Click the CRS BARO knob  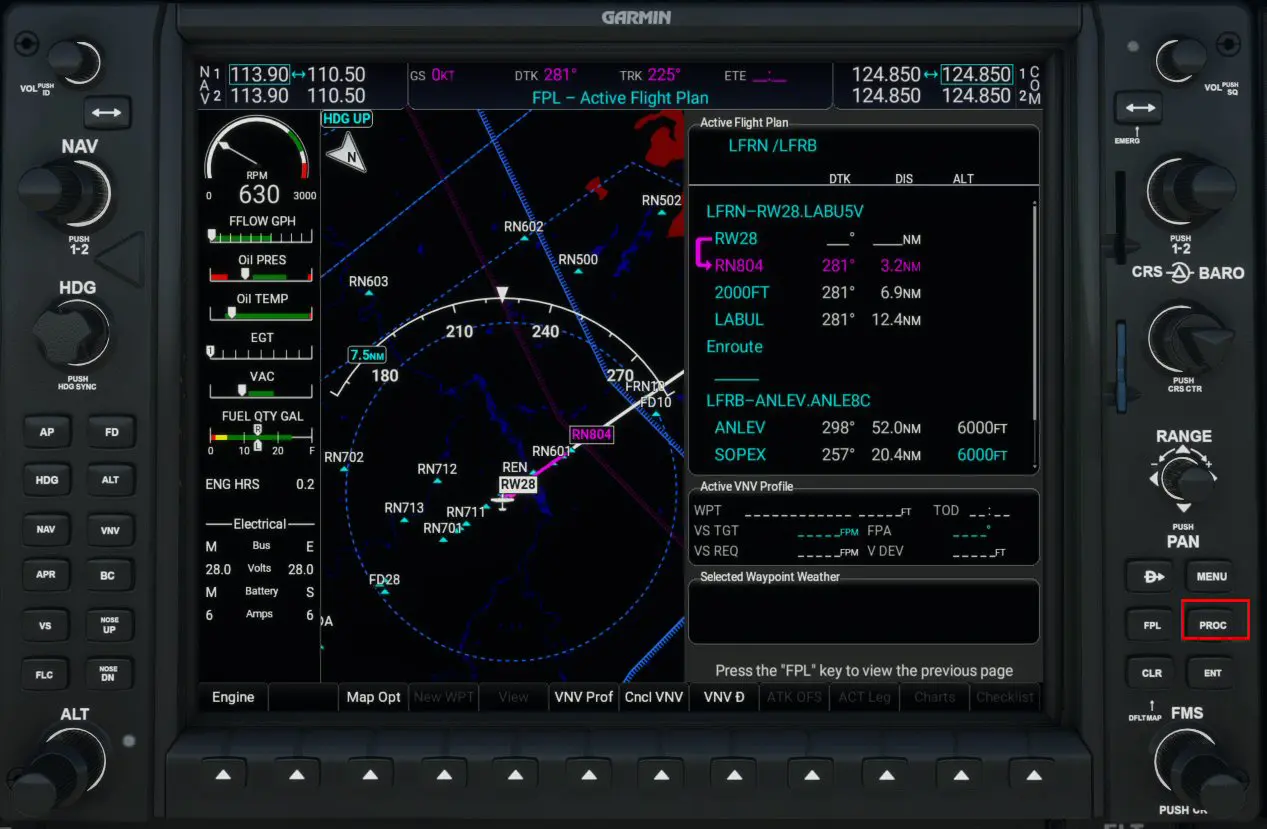[1187, 340]
